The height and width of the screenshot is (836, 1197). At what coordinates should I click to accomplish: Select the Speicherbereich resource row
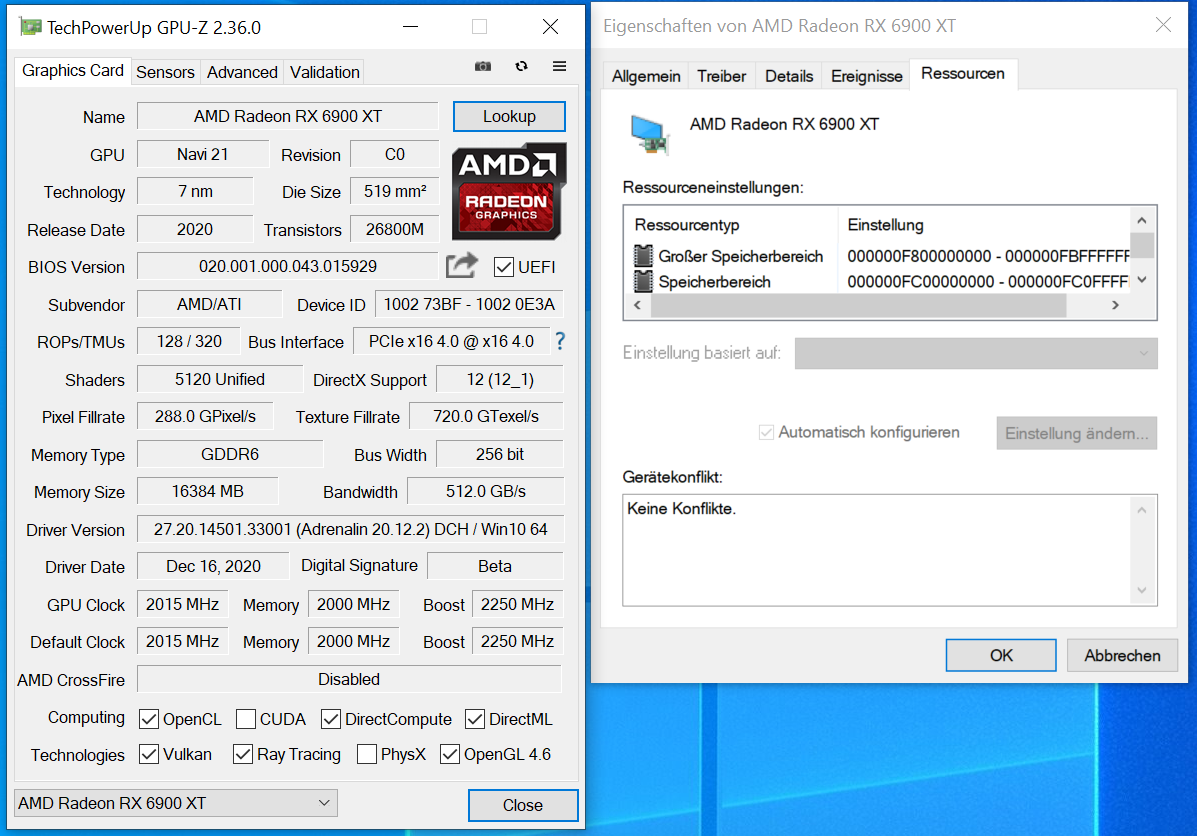(x=876, y=281)
